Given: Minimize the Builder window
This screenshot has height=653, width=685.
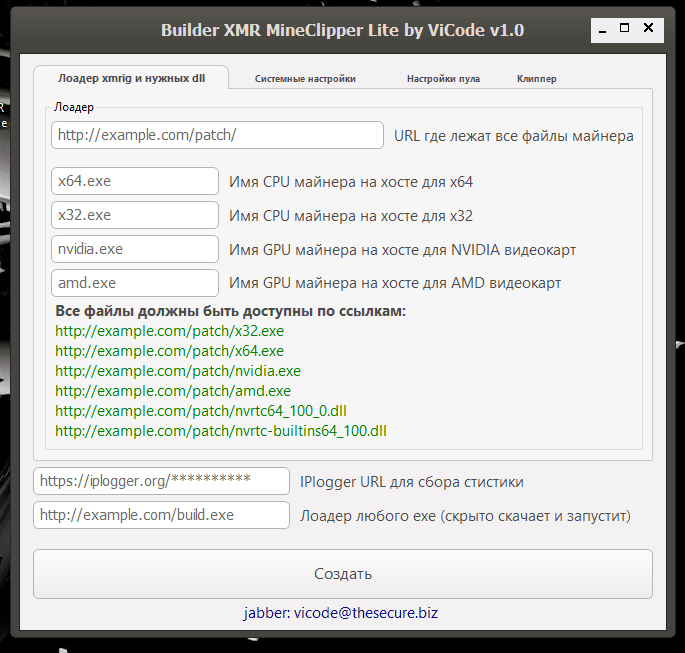Looking at the screenshot, I should 602,30.
